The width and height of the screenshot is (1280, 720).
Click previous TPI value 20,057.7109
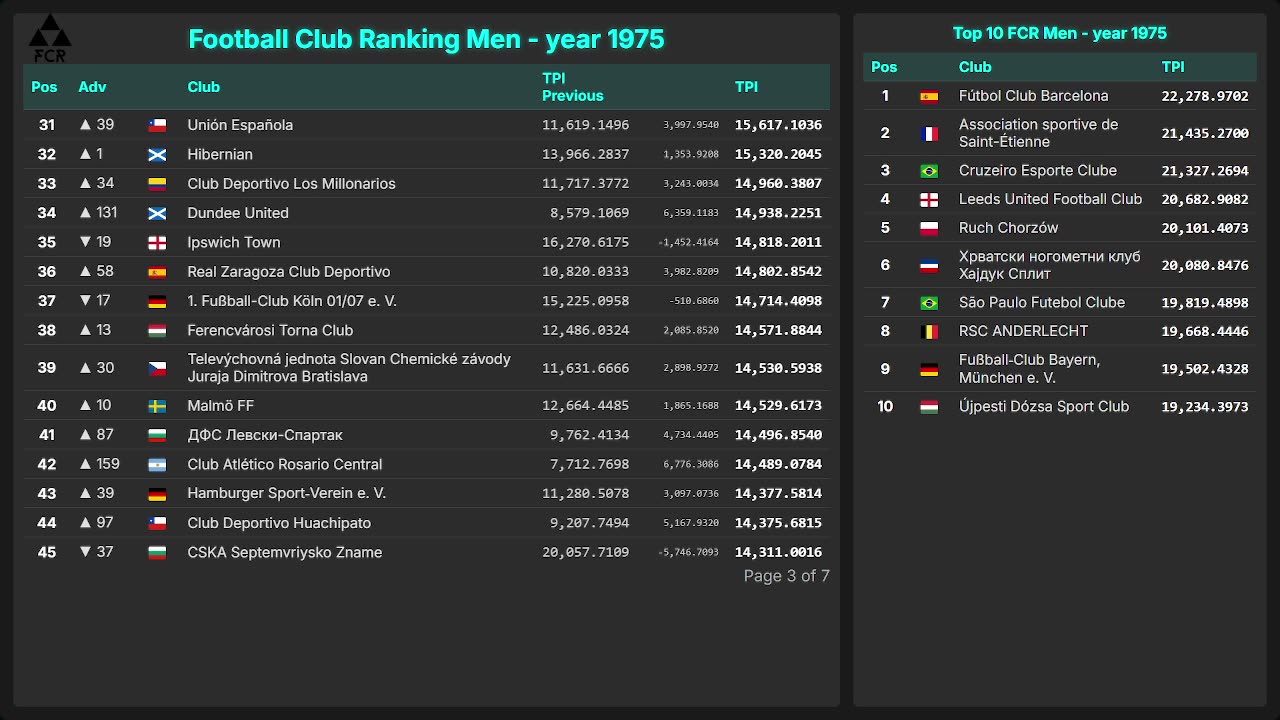pos(586,552)
